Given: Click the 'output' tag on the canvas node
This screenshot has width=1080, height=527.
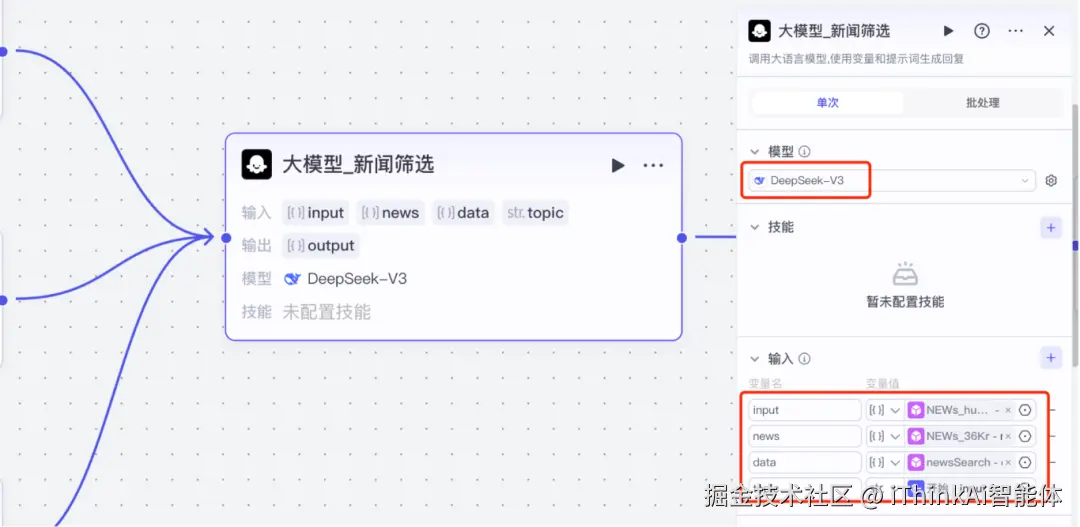Looking at the screenshot, I should (x=321, y=245).
